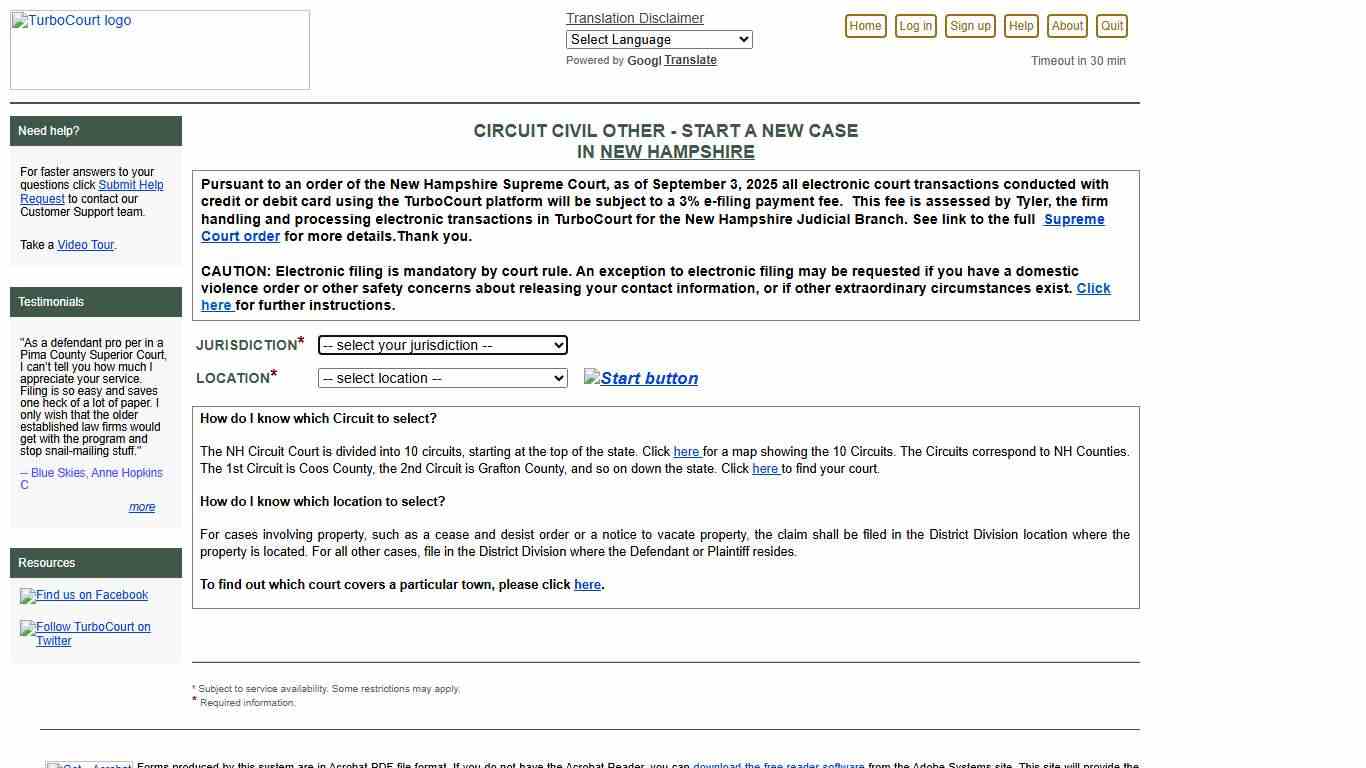The width and height of the screenshot is (1366, 768).
Task: Click the Get Acrobat icon at page bottom
Action: pos(88,765)
